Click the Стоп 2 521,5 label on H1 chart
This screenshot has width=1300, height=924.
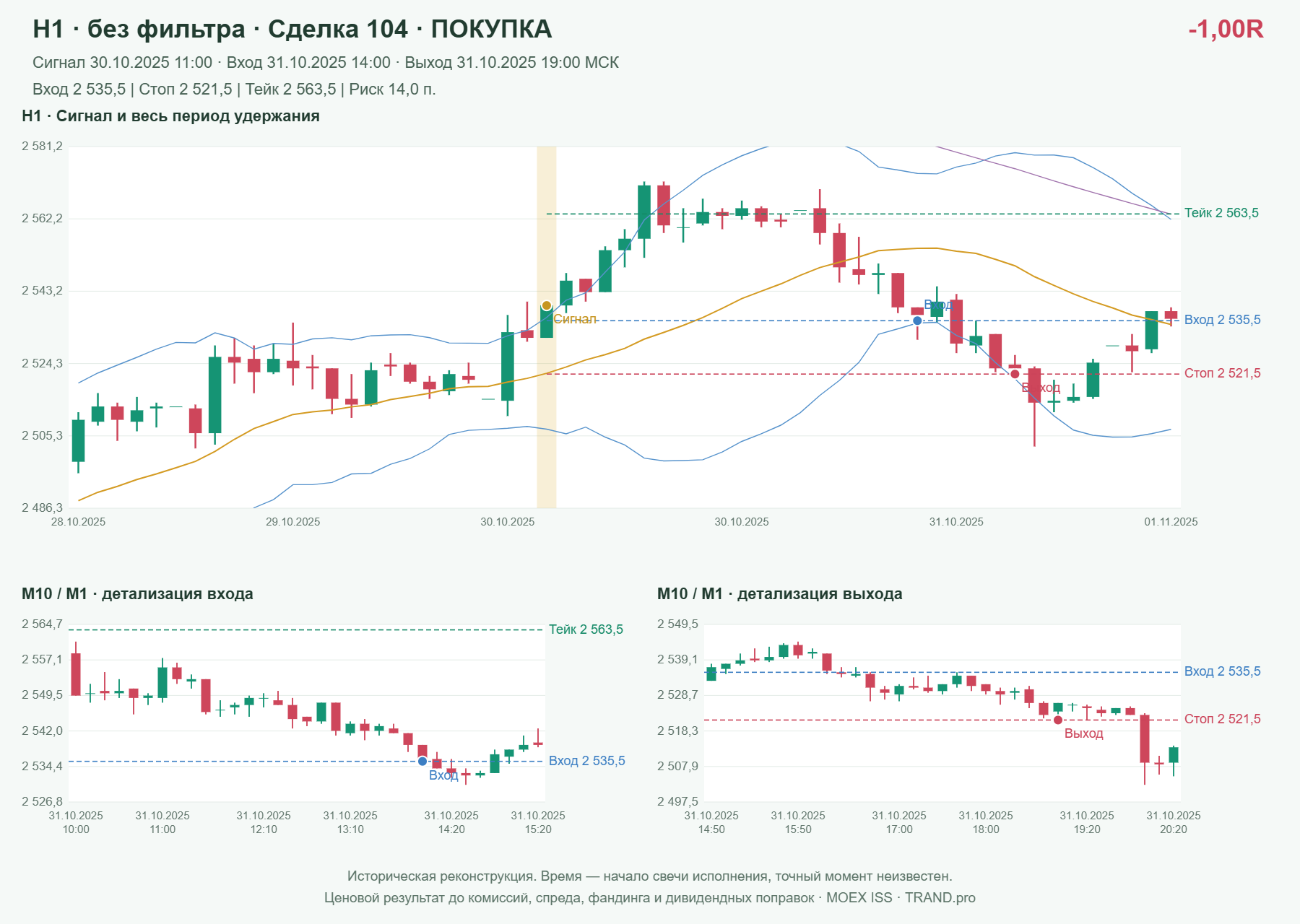tap(1222, 373)
